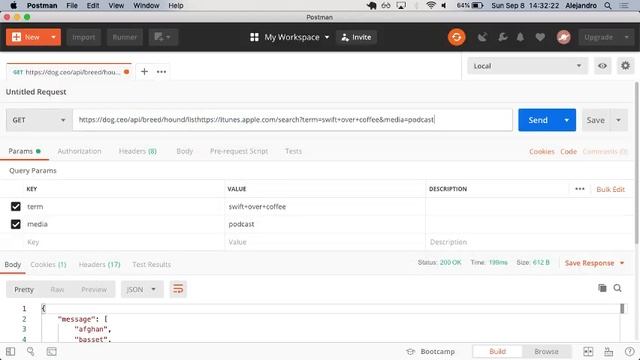Viewport: 640px width, 360px height.
Task: Copy response to clipboard icon
Action: coord(602,288)
